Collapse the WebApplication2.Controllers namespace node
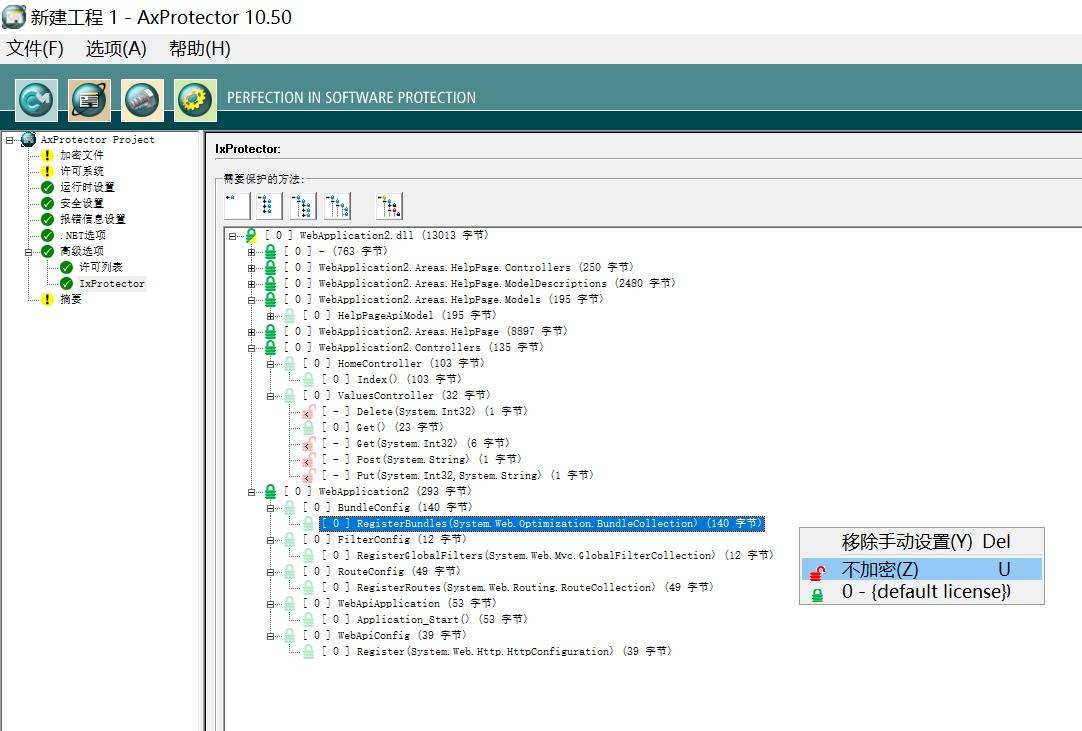Viewport: 1082px width, 731px height. click(x=252, y=348)
